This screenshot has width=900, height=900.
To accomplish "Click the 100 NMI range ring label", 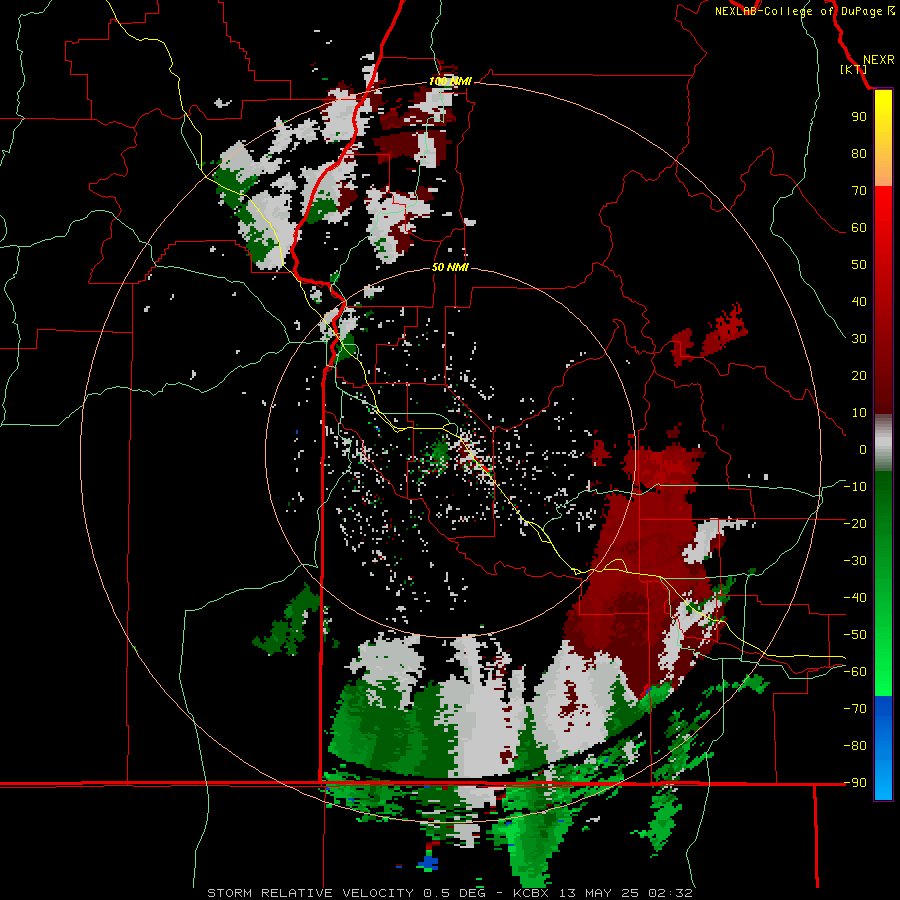I will pos(450,82).
